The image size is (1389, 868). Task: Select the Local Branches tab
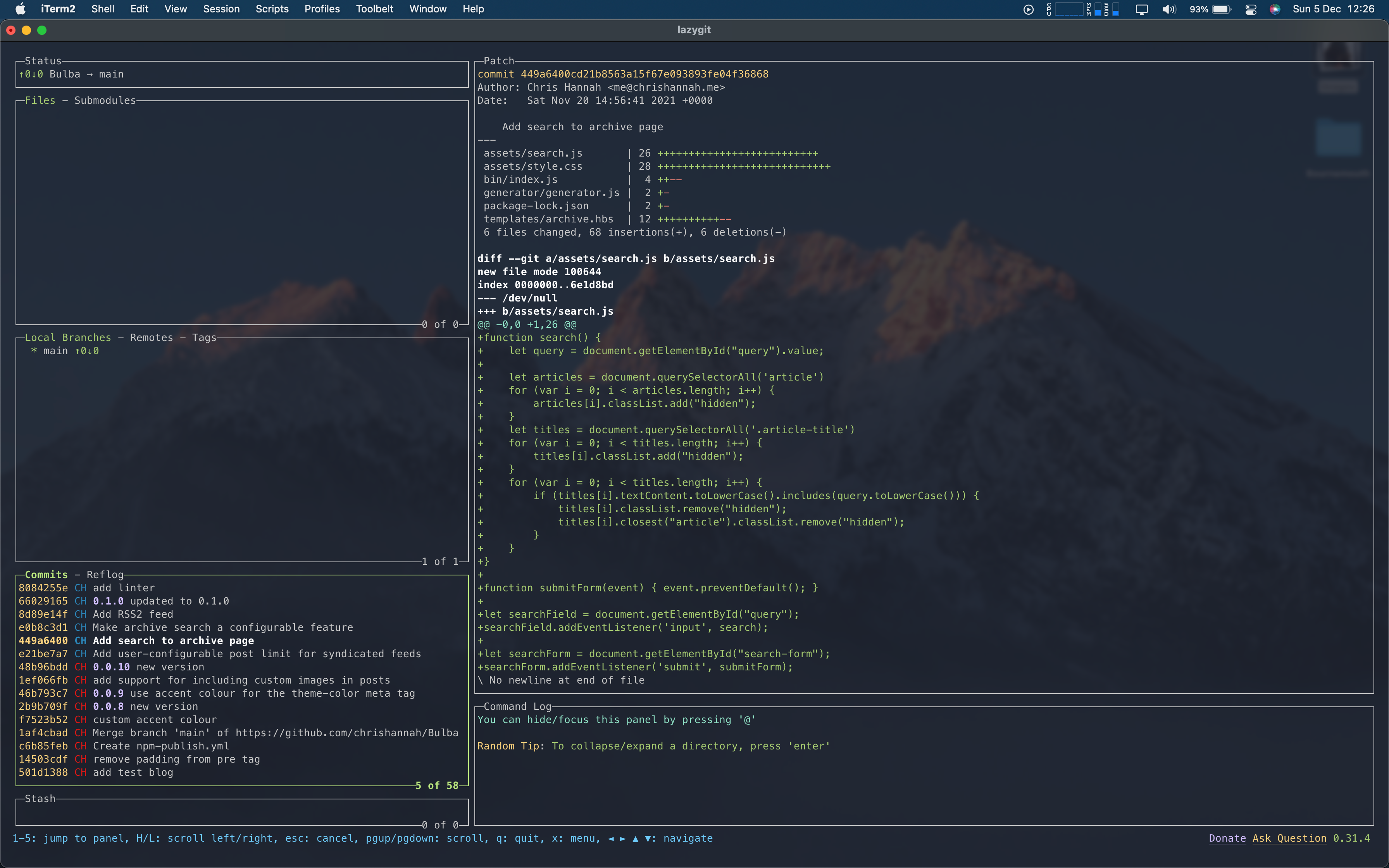(68, 338)
